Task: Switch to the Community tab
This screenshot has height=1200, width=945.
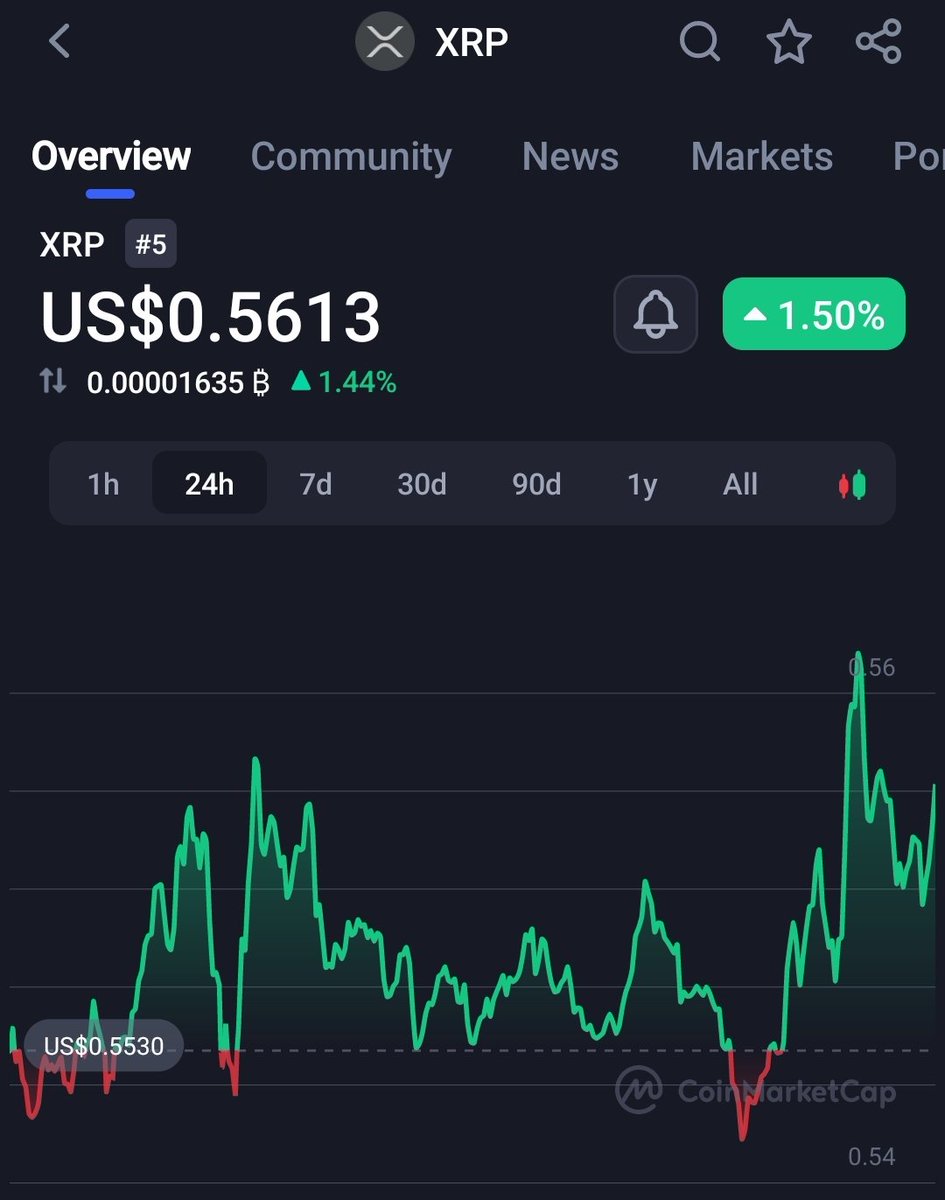Action: [351, 156]
